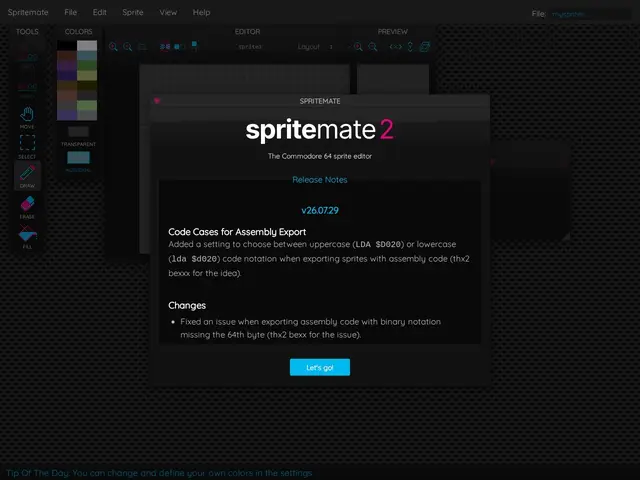Zoom out the Editor window
This screenshot has width=640, height=480.
(127, 47)
